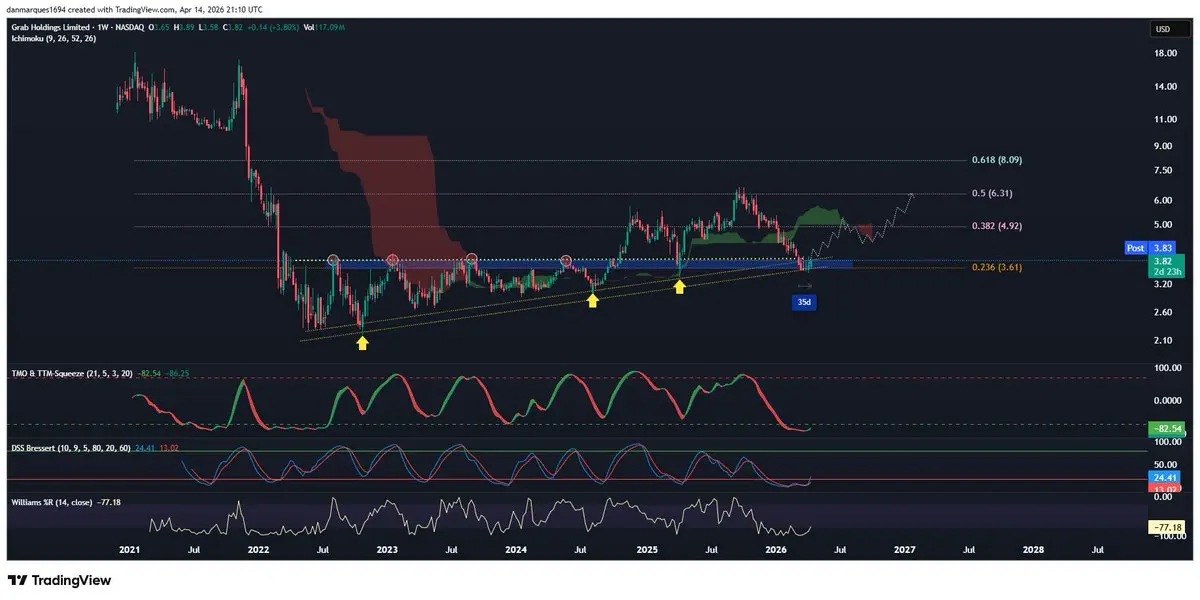Click the 2022 time axis label

click(258, 550)
